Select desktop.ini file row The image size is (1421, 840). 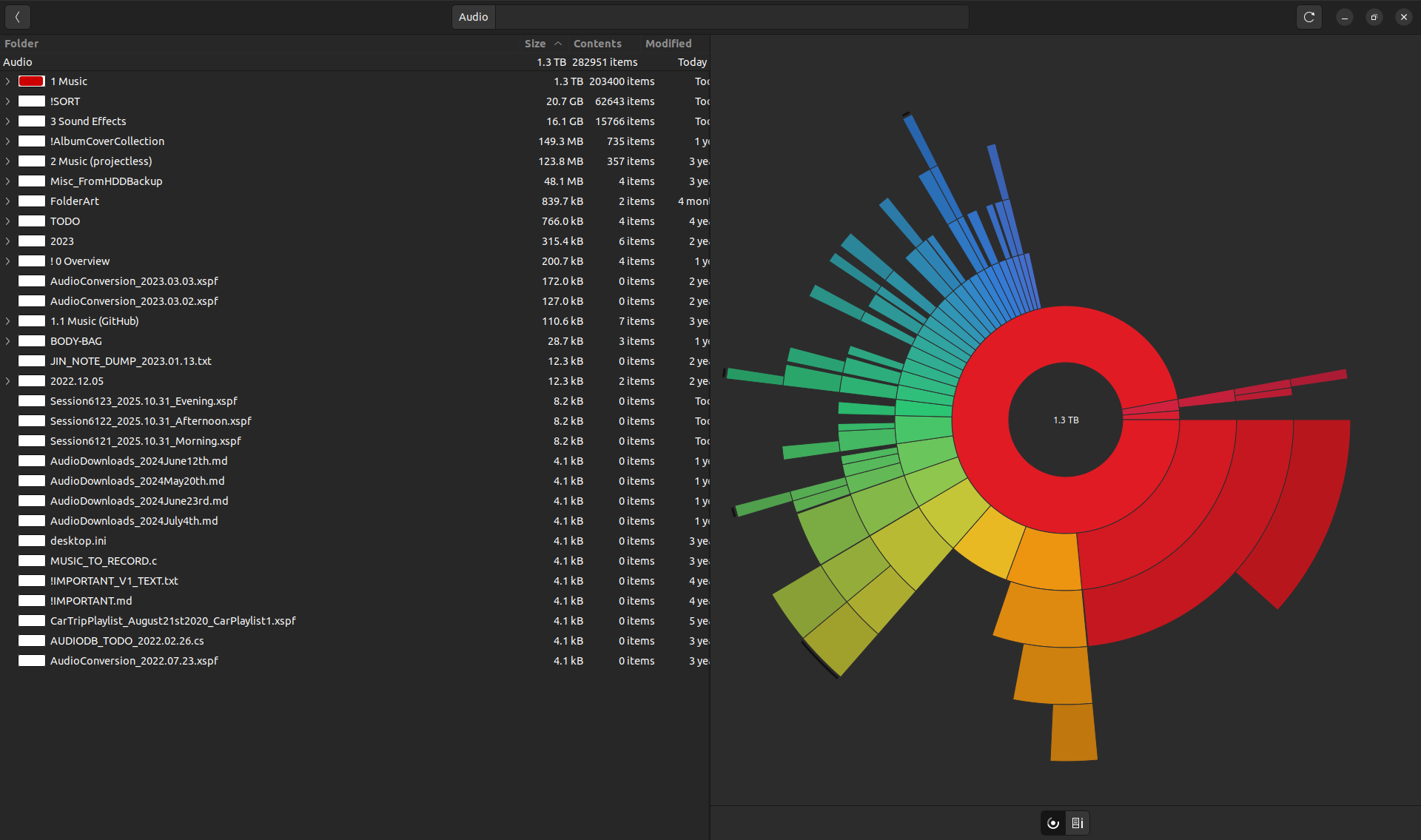click(x=78, y=541)
